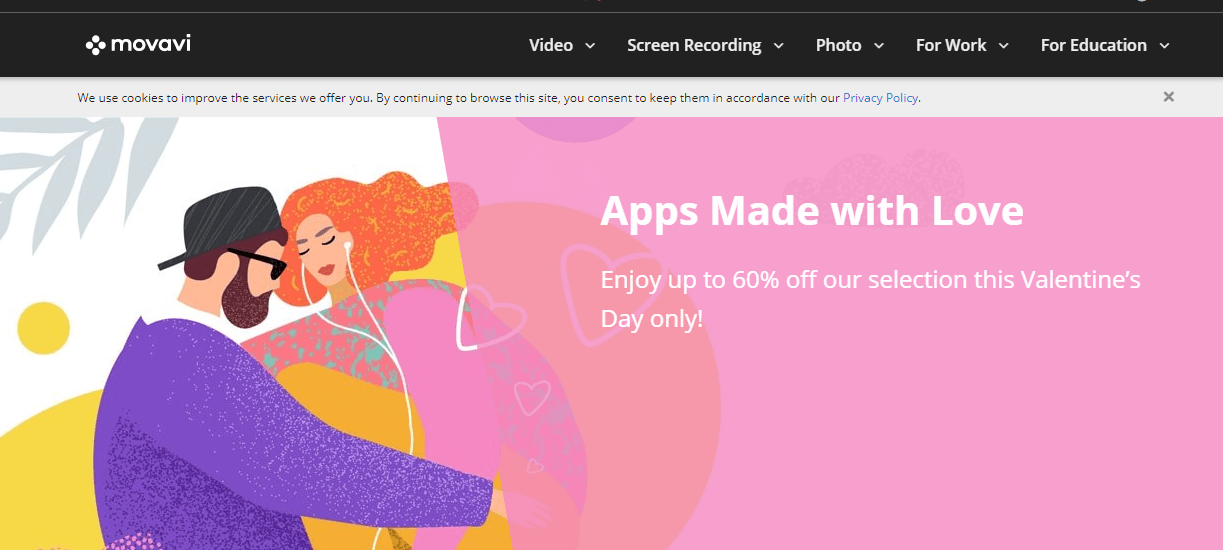Expand the Video dropdown chevron
The width and height of the screenshot is (1223, 550).
click(590, 46)
